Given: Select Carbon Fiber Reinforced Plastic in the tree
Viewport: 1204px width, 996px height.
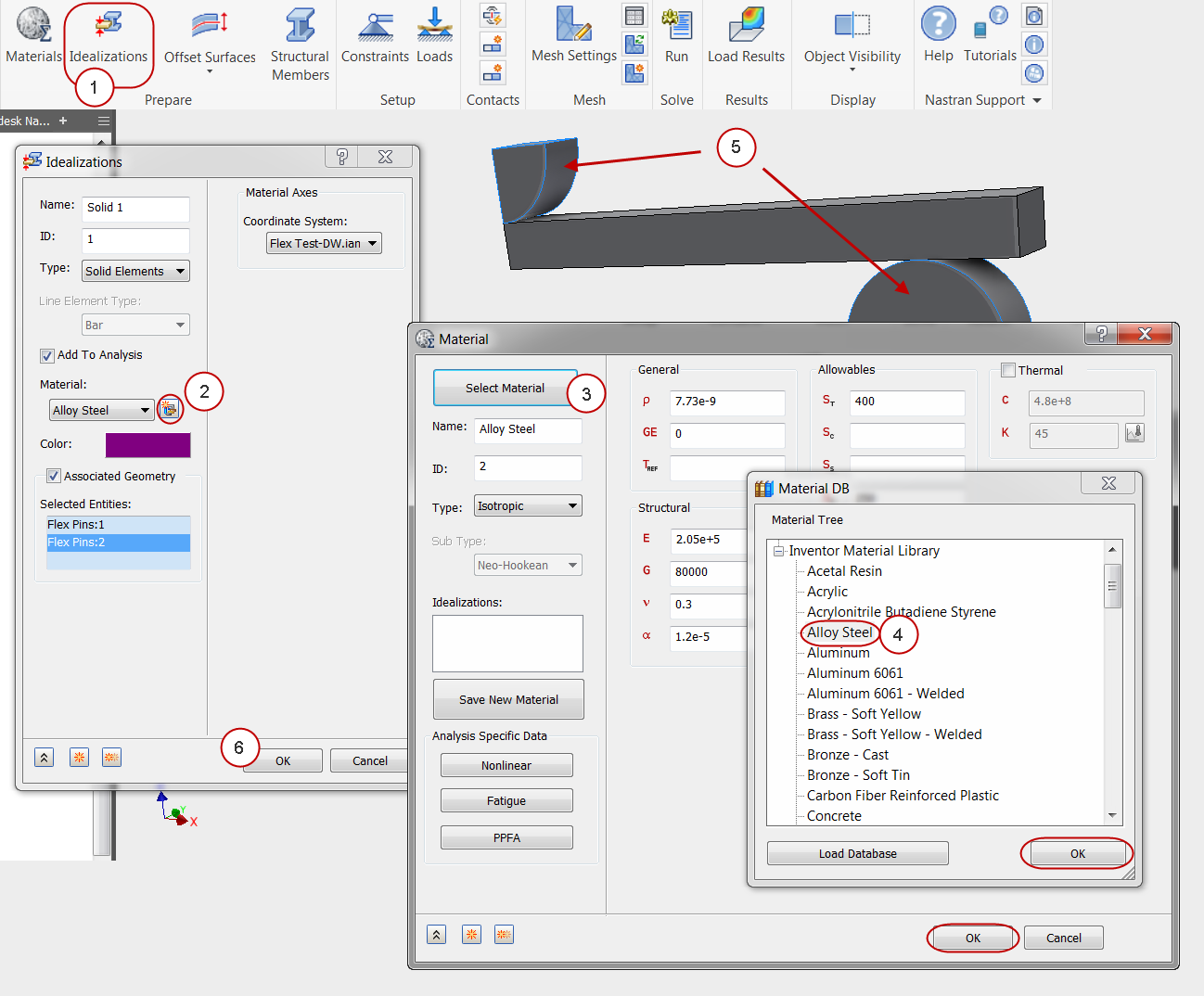Looking at the screenshot, I should point(903,796).
